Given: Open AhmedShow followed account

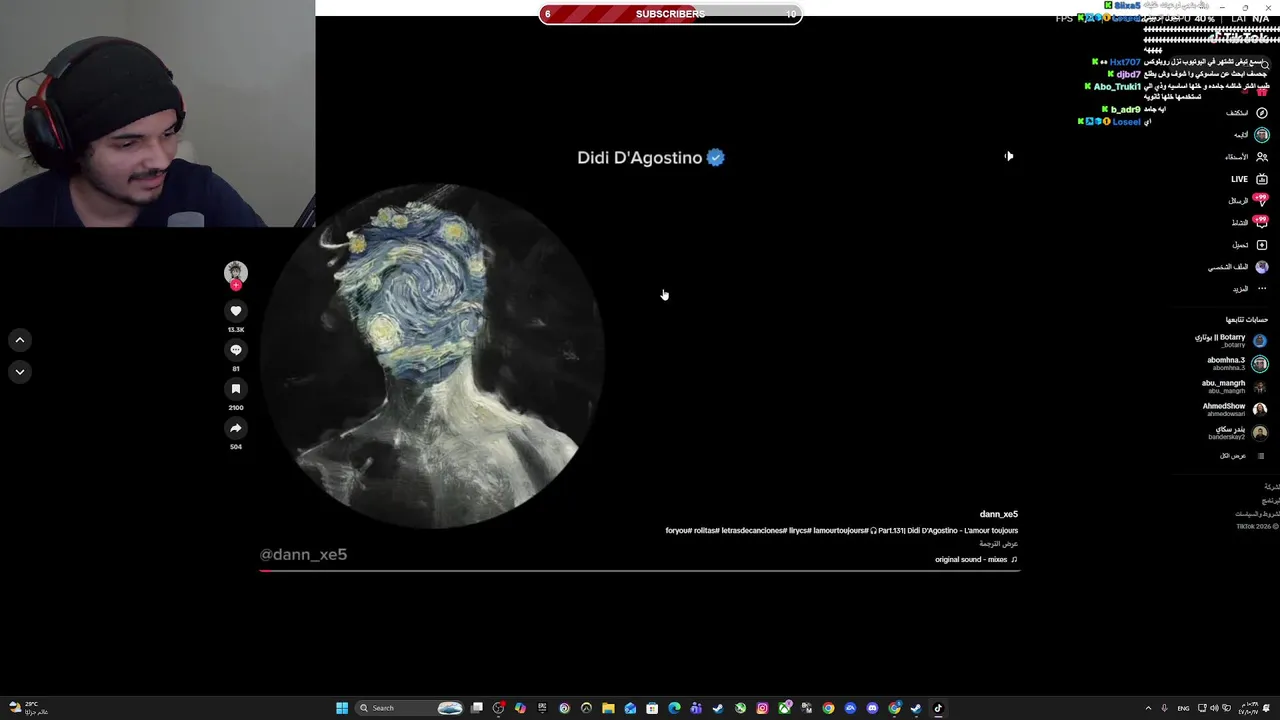Looking at the screenshot, I should tap(1234, 409).
